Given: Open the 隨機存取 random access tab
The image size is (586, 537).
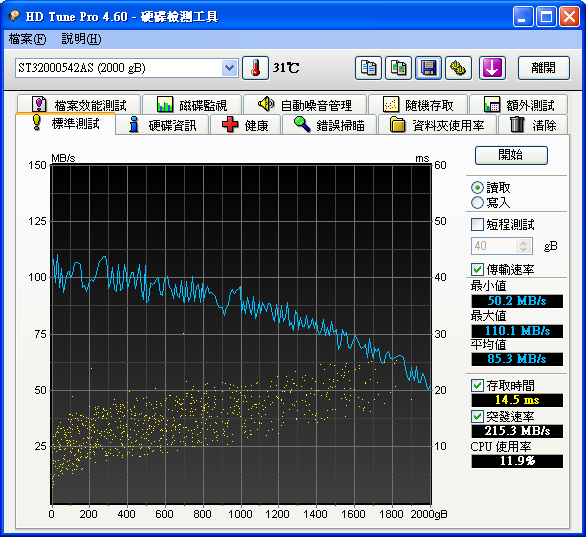Looking at the screenshot, I should 418,105.
